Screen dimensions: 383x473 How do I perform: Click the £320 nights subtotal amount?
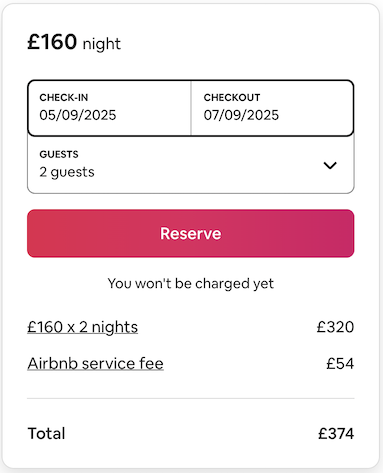point(335,327)
